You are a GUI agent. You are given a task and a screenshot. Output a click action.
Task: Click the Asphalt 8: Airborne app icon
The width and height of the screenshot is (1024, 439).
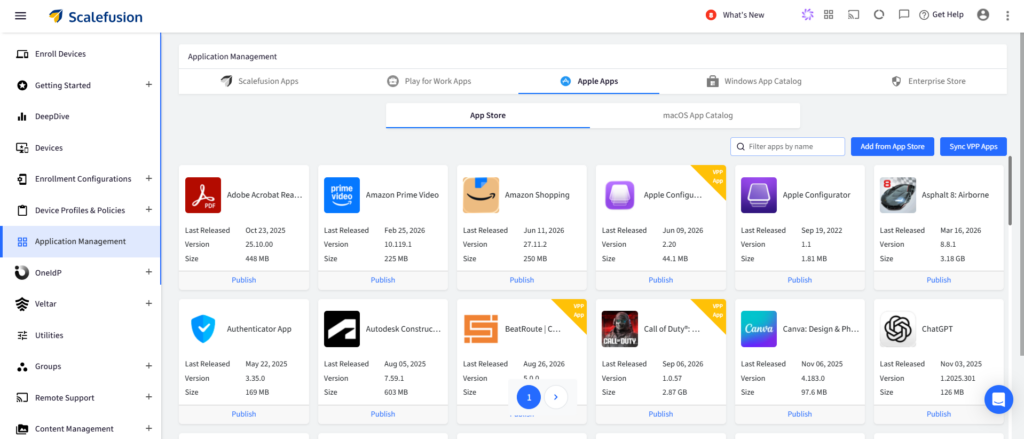tap(898, 195)
